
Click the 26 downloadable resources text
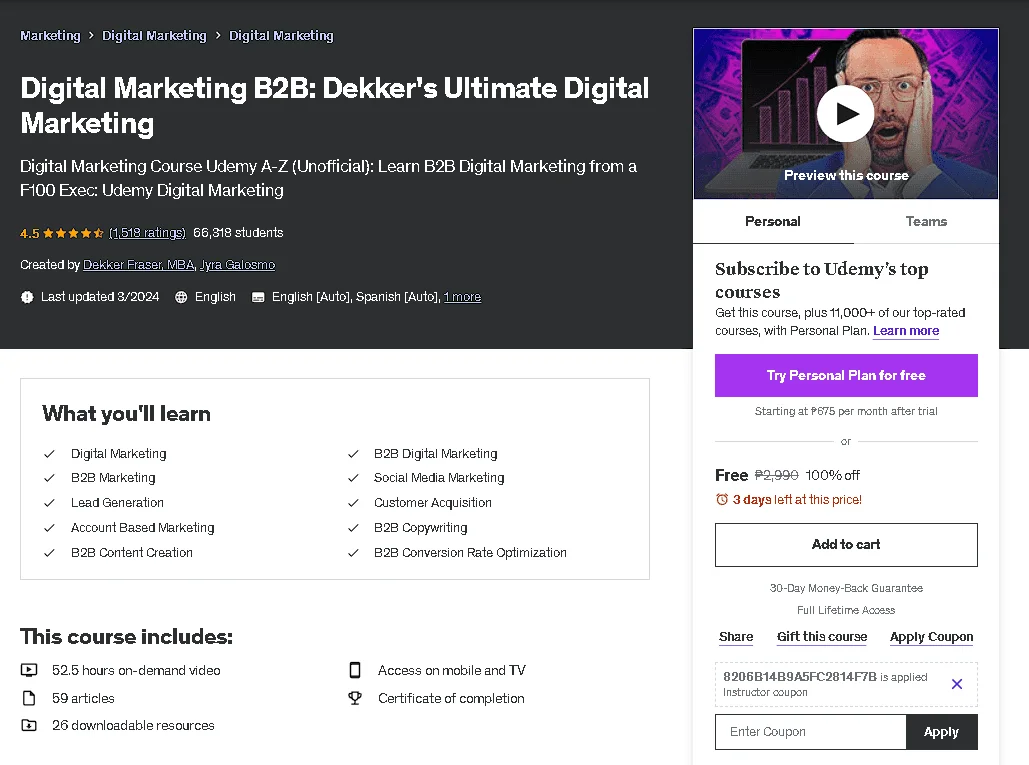pyautogui.click(x=133, y=725)
